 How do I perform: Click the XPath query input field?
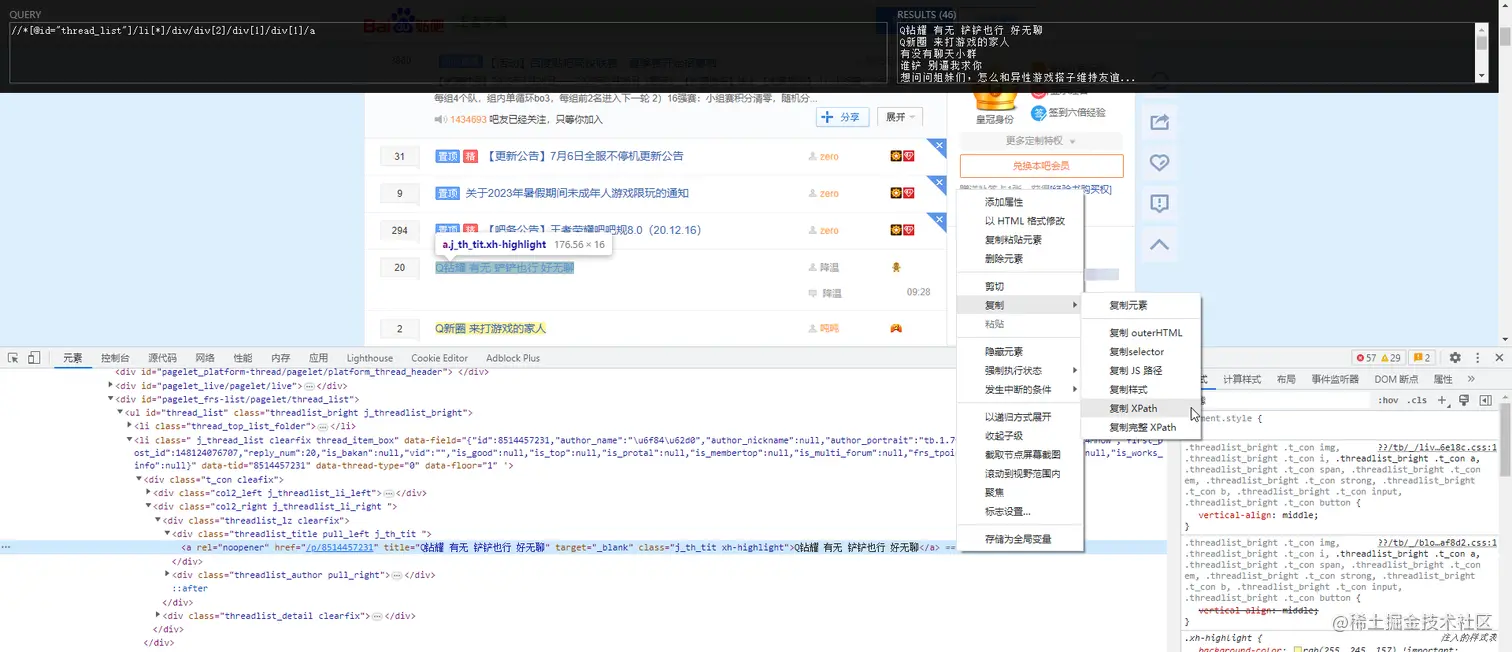coord(448,52)
